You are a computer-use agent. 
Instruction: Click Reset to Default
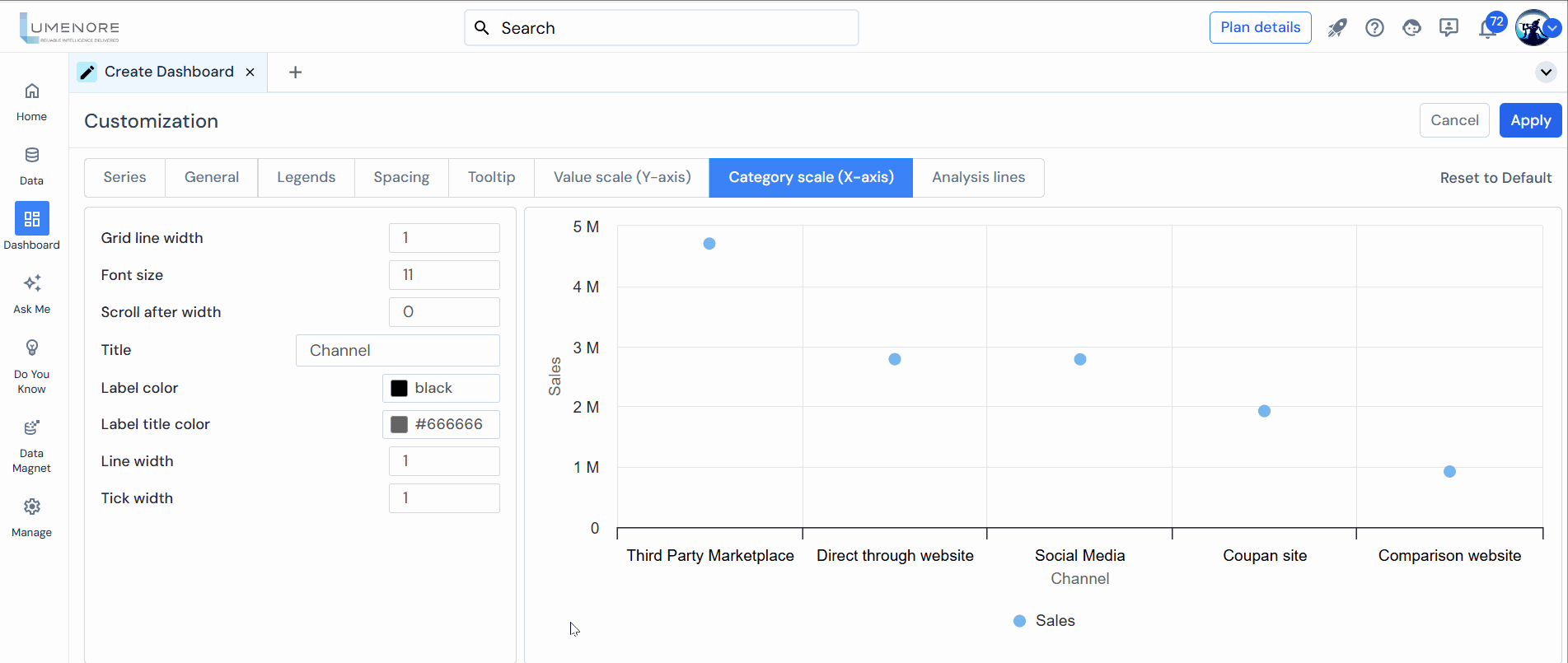(1495, 178)
